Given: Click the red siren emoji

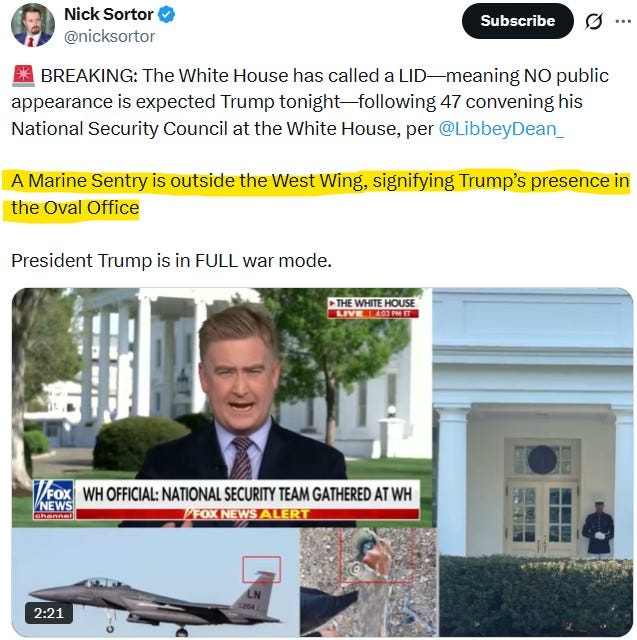Looking at the screenshot, I should click(x=23, y=76).
